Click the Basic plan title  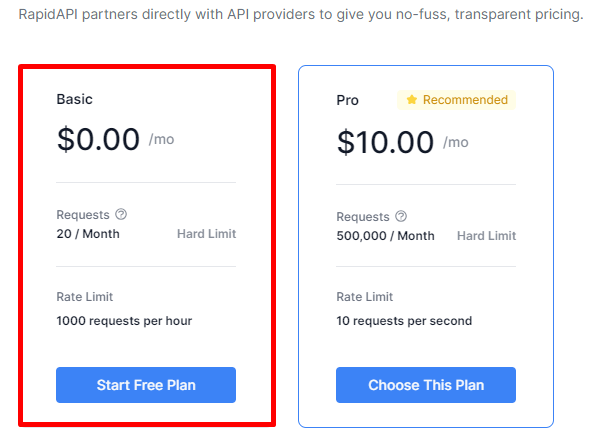click(x=74, y=99)
